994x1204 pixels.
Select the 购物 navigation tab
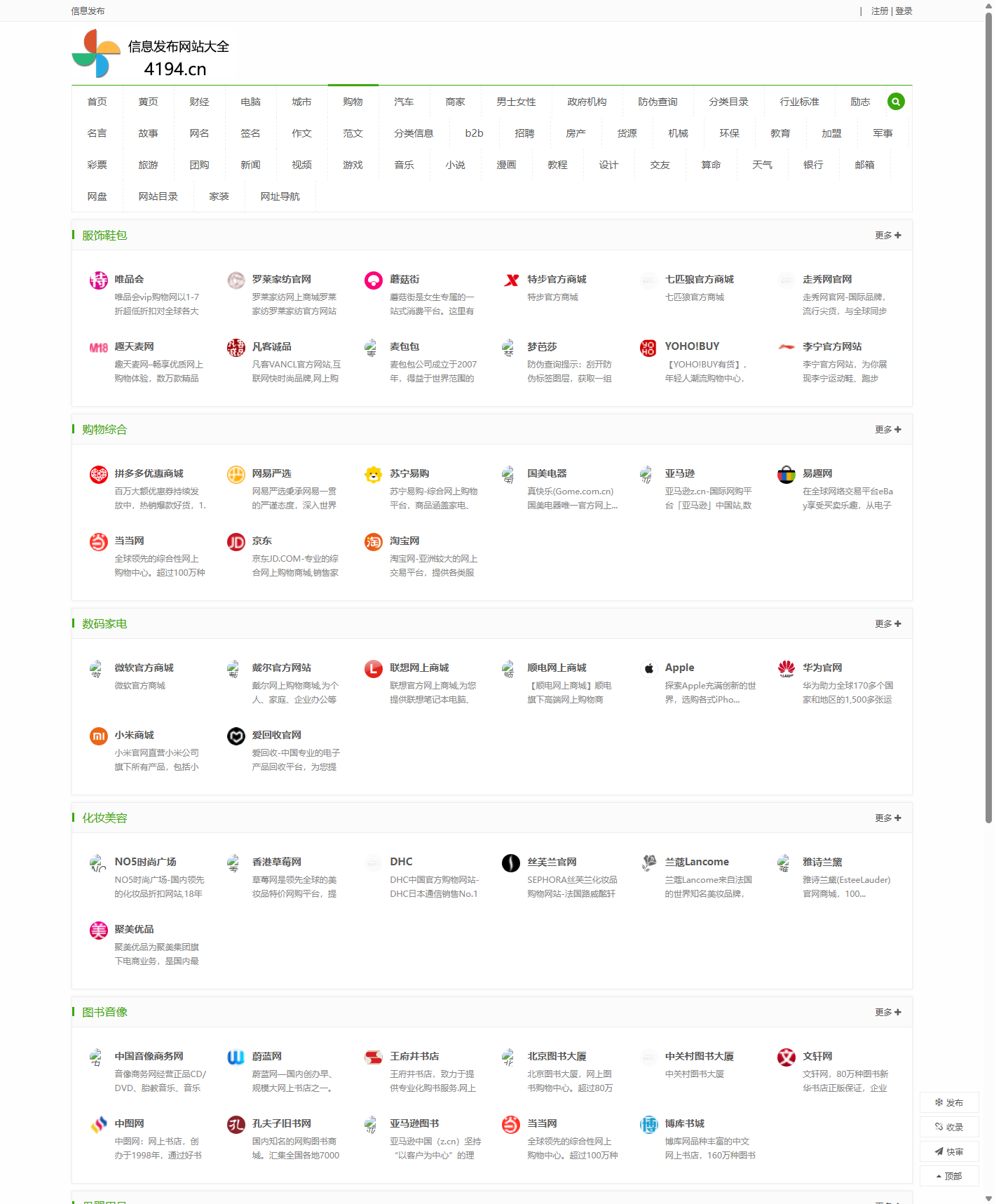(353, 102)
